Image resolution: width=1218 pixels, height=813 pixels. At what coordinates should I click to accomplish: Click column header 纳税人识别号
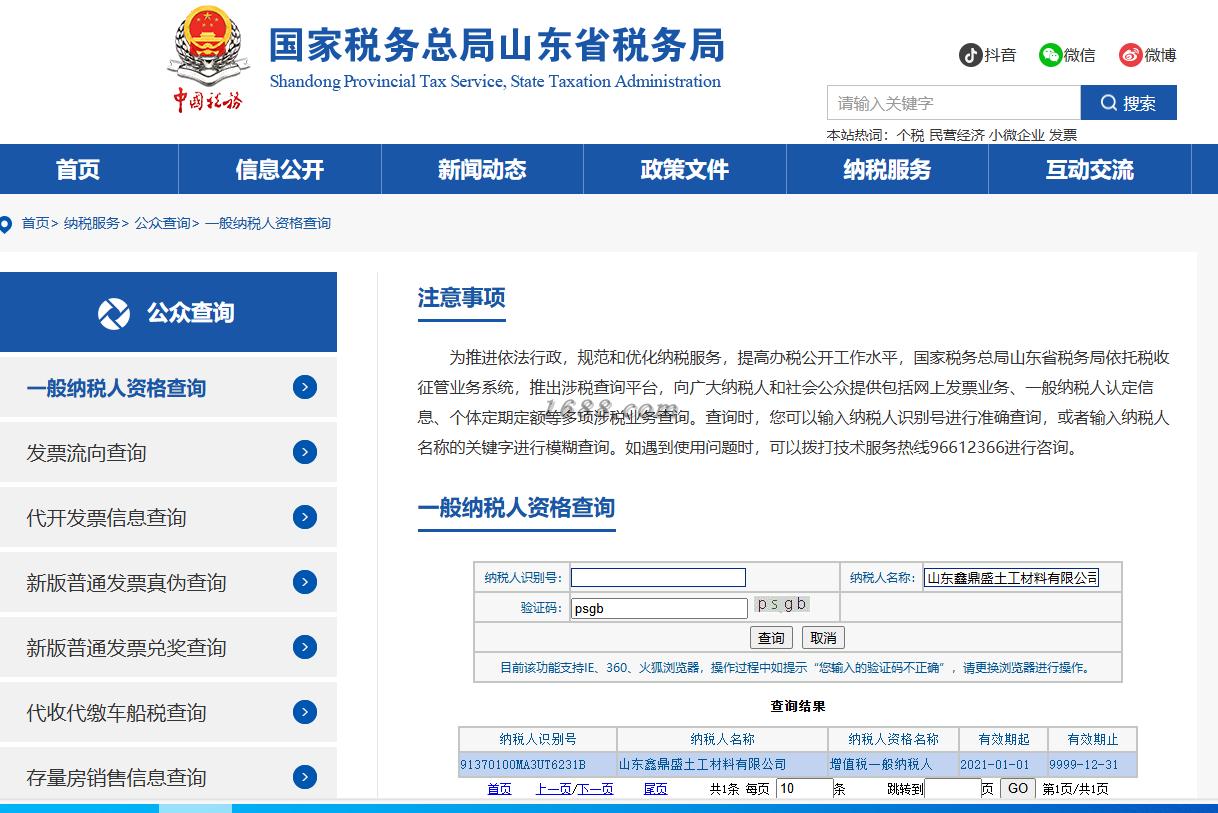tap(537, 739)
